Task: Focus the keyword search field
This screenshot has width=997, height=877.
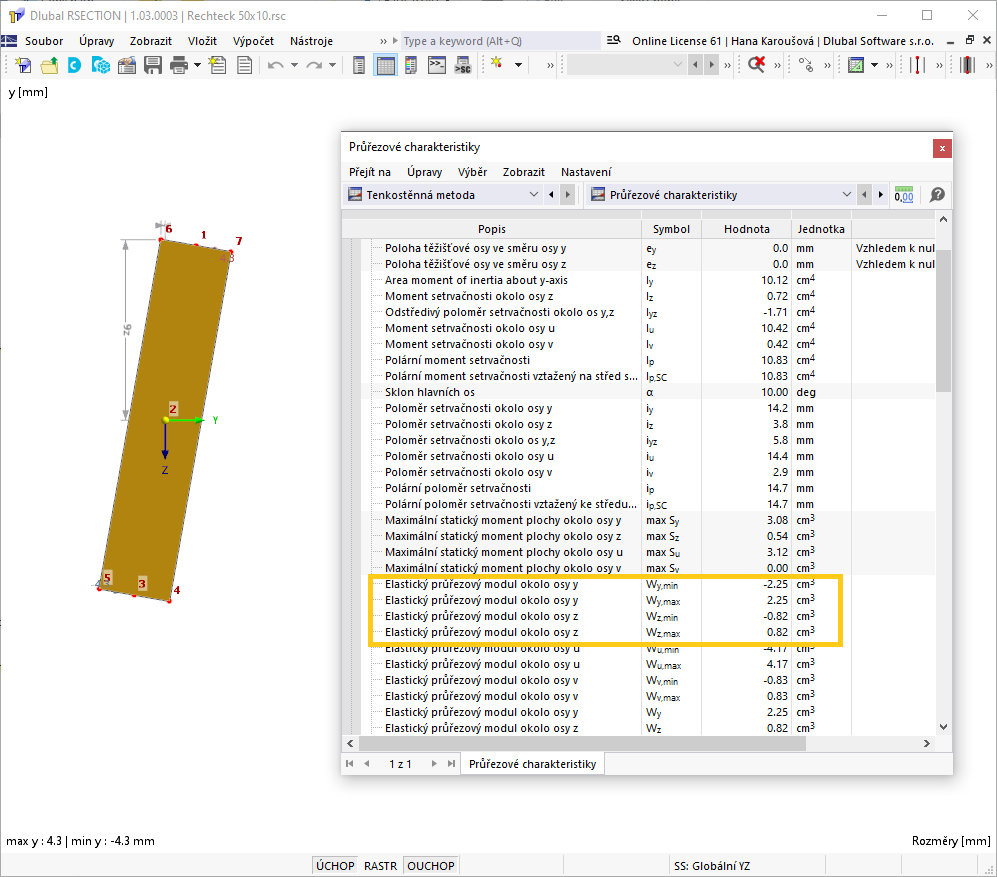Action: (500, 41)
